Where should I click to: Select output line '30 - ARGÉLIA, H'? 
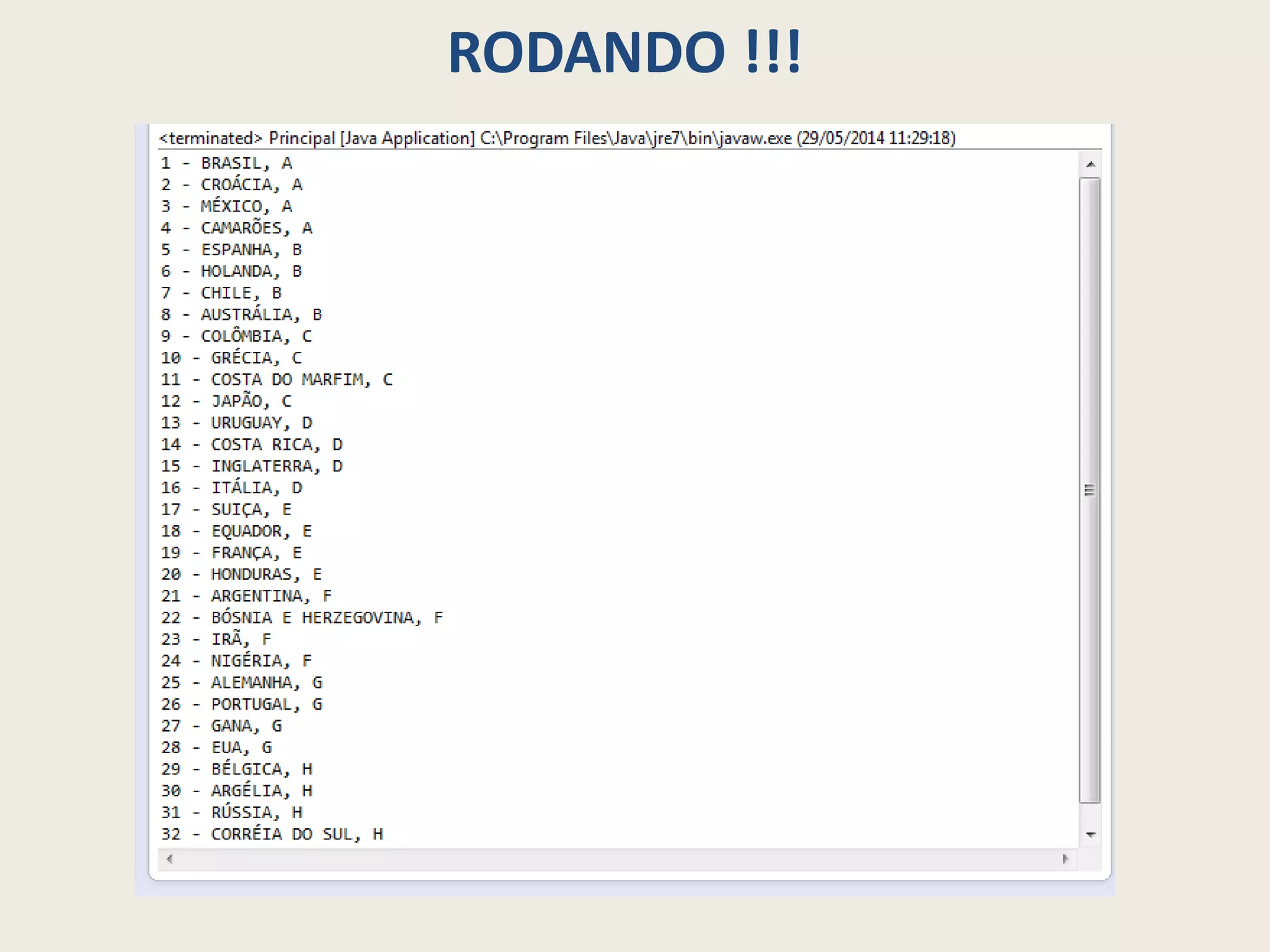click(236, 790)
